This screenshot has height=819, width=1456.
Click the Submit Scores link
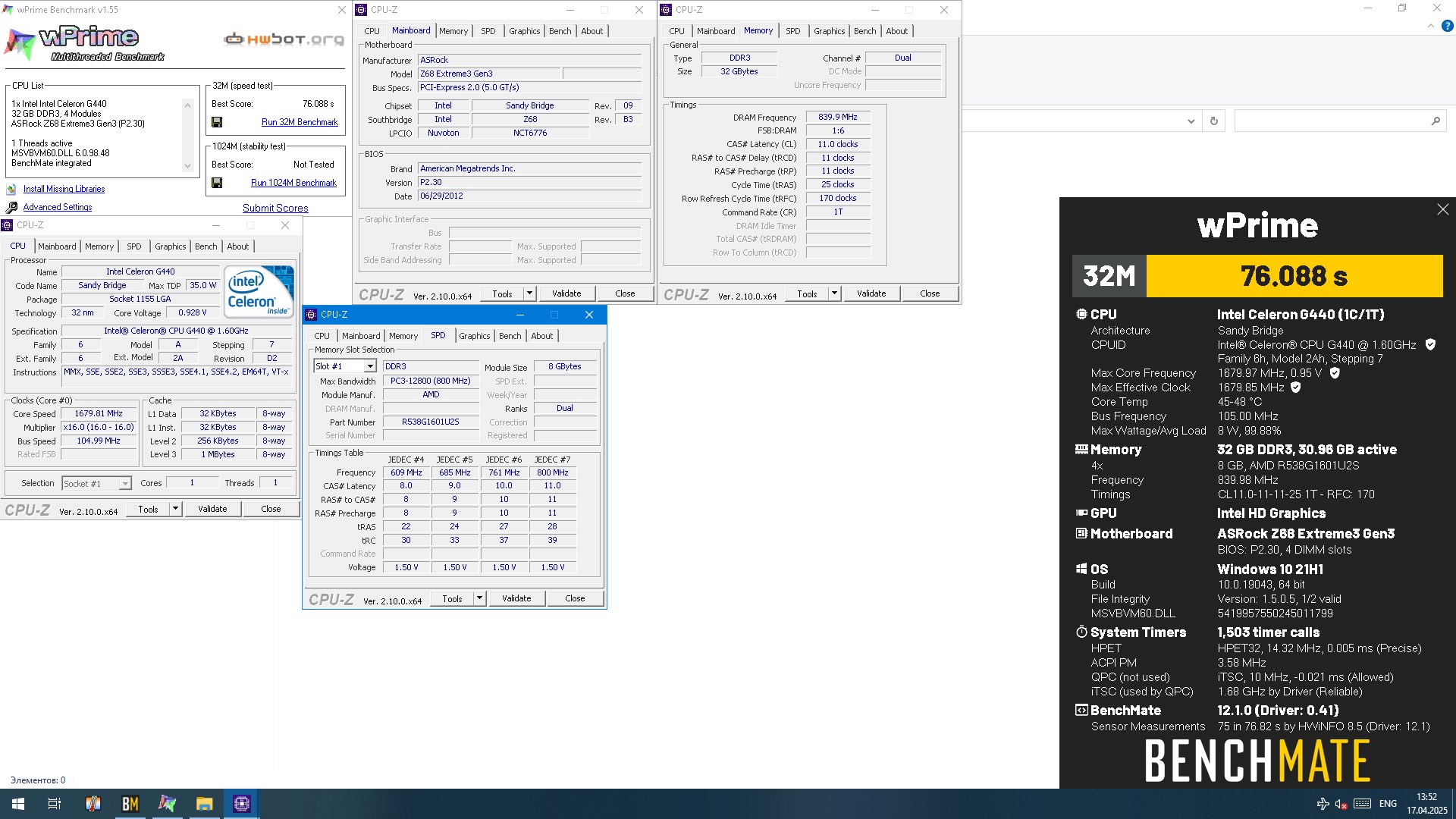click(x=275, y=208)
